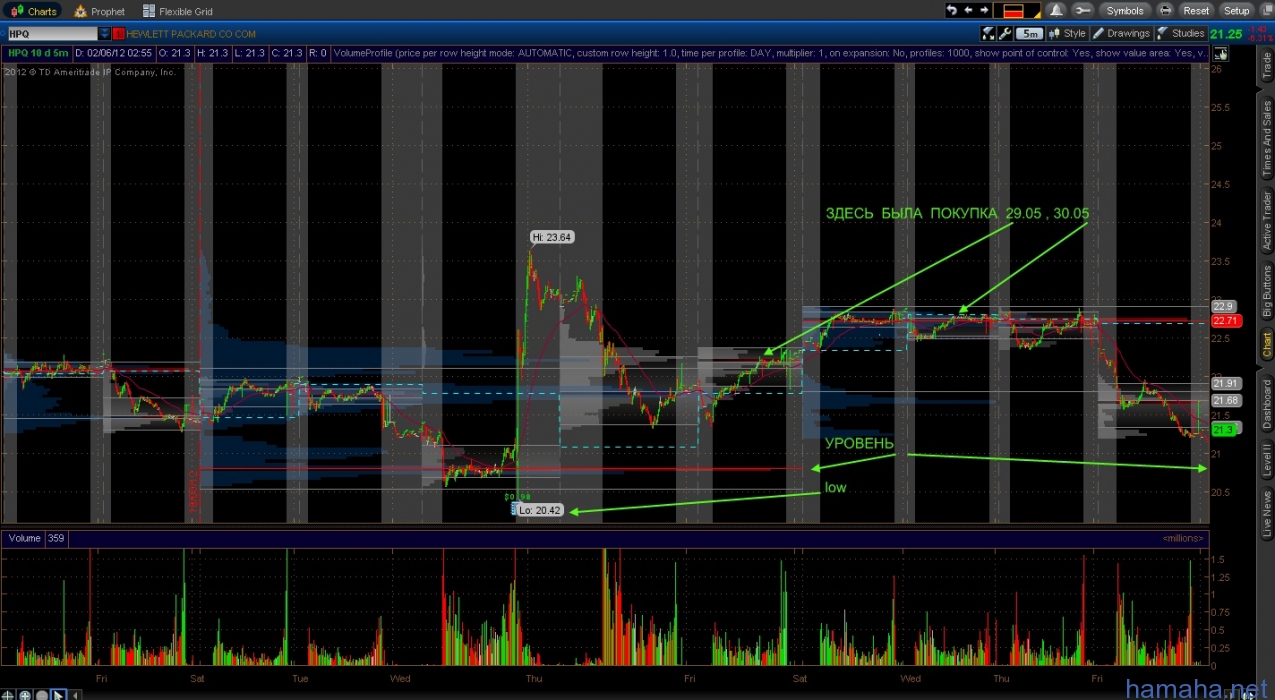The width and height of the screenshot is (1275, 700).
Task: Open the Live News sidebar tab
Action: (x=1266, y=514)
